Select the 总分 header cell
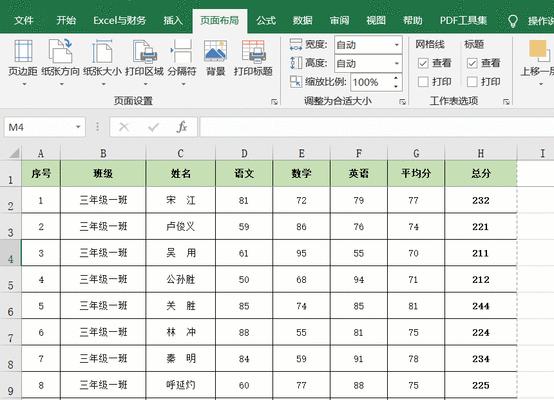554x400 pixels. click(481, 173)
